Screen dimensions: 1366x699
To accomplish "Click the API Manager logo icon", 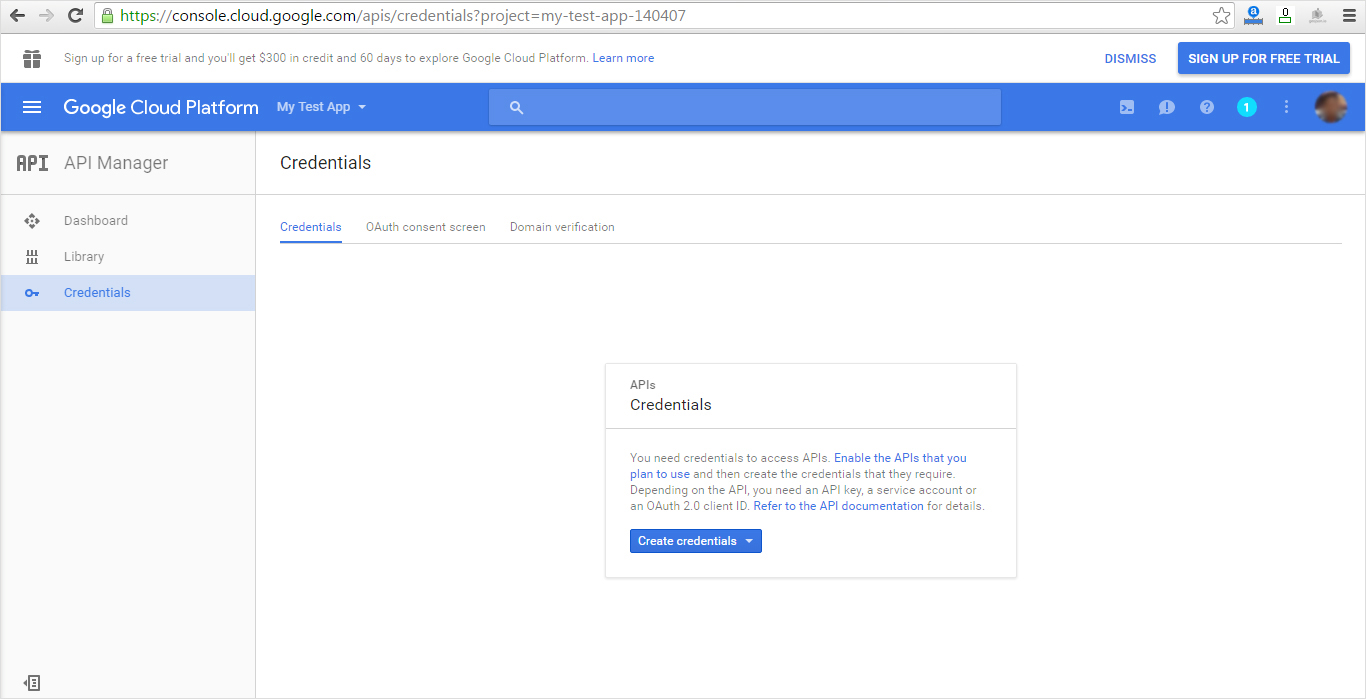I will [32, 163].
